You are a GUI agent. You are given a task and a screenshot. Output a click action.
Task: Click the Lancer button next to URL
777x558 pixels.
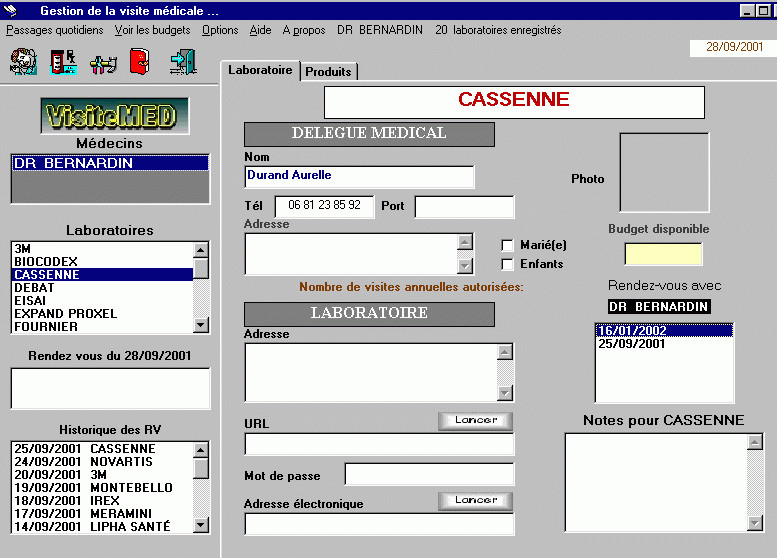click(476, 420)
